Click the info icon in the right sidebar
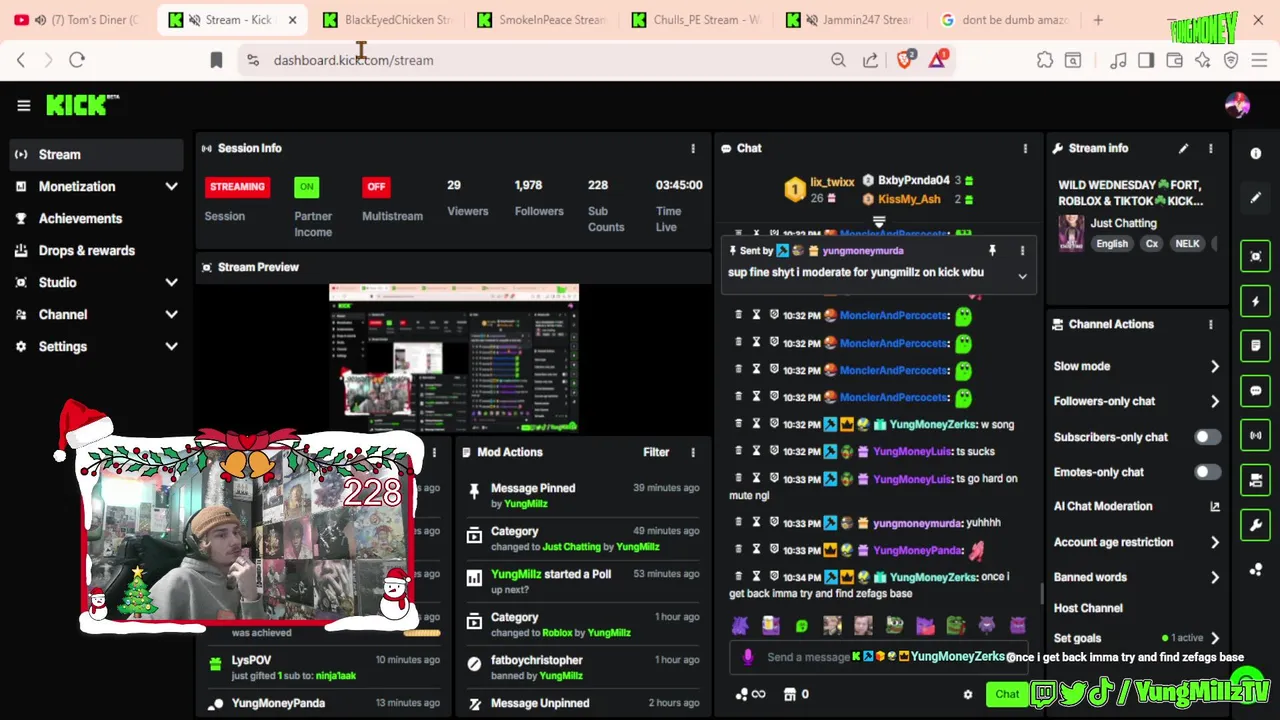Image resolution: width=1280 pixels, height=720 pixels. 1256,153
